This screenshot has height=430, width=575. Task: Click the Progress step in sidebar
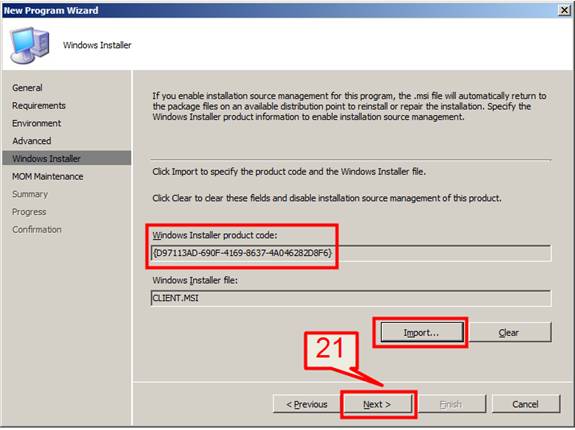click(29, 212)
